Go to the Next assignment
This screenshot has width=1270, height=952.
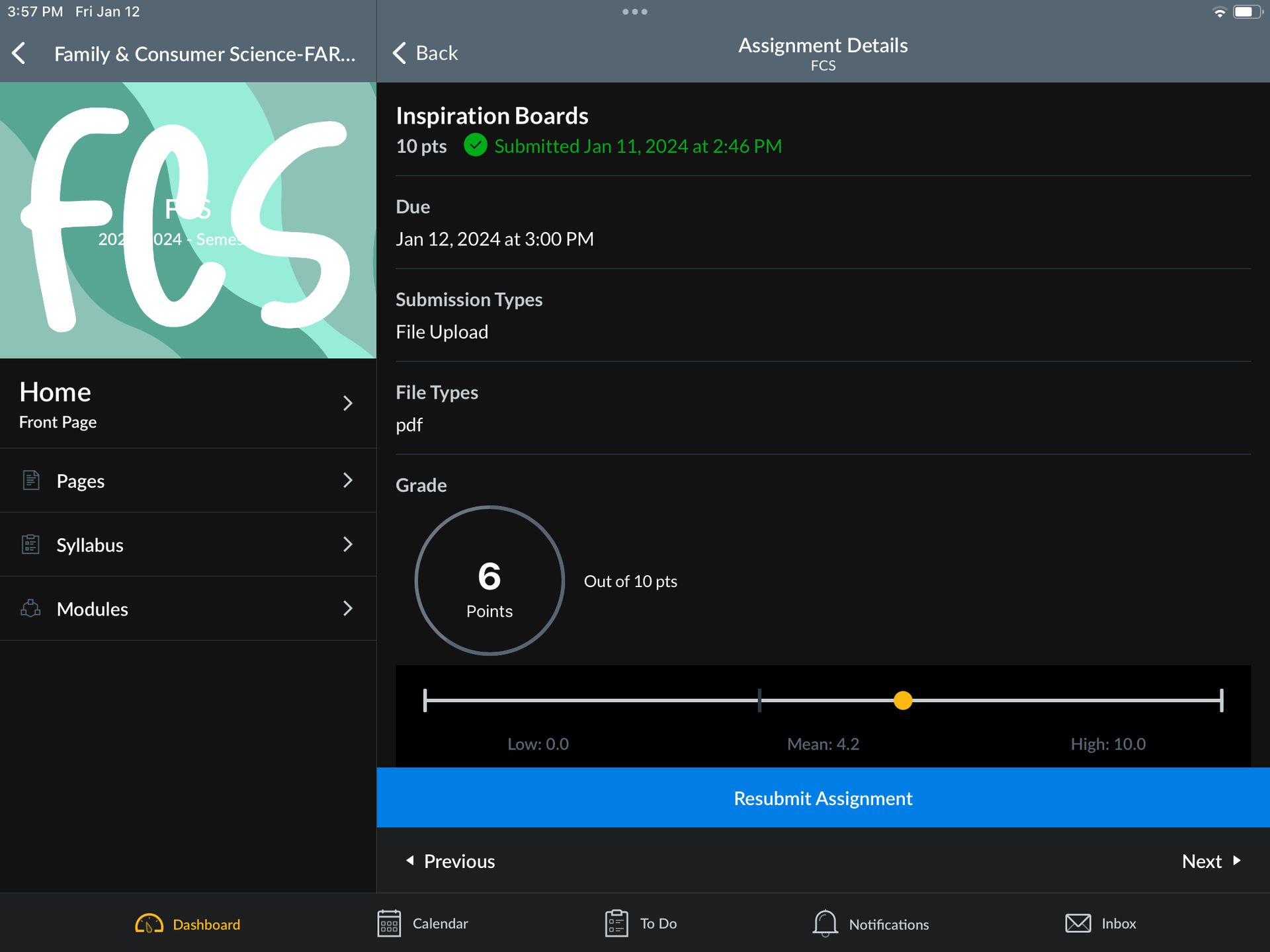coord(1210,861)
